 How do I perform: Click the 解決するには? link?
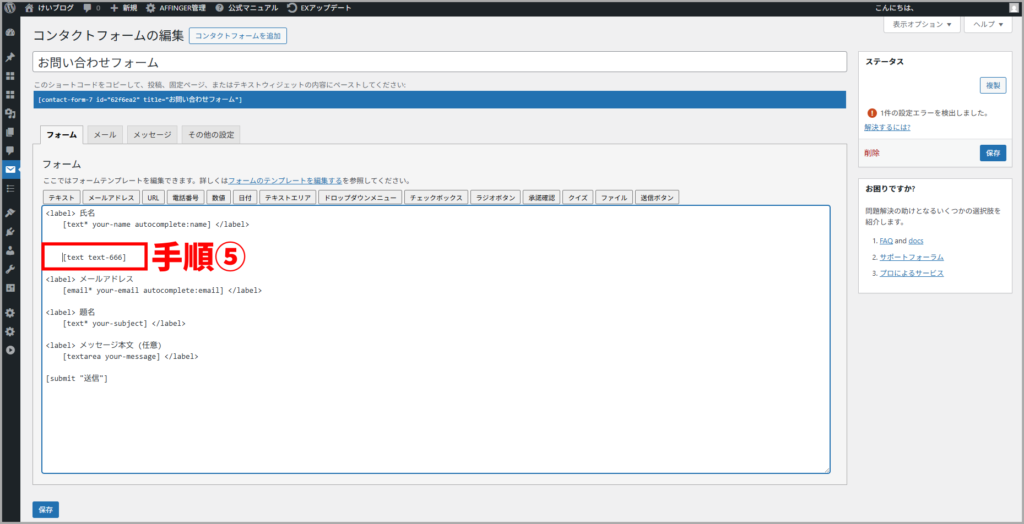click(887, 128)
